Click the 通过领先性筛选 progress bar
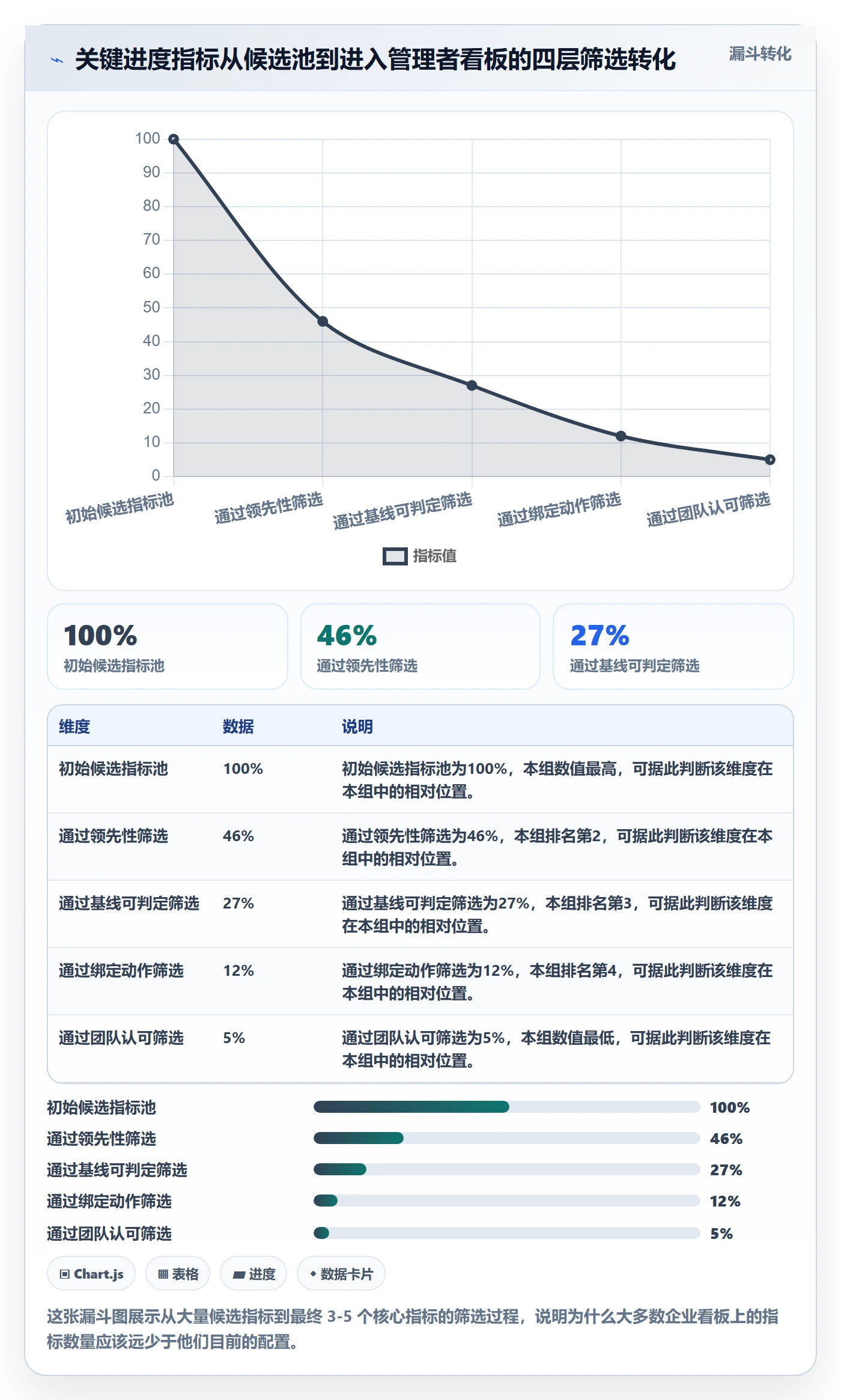 point(506,1138)
